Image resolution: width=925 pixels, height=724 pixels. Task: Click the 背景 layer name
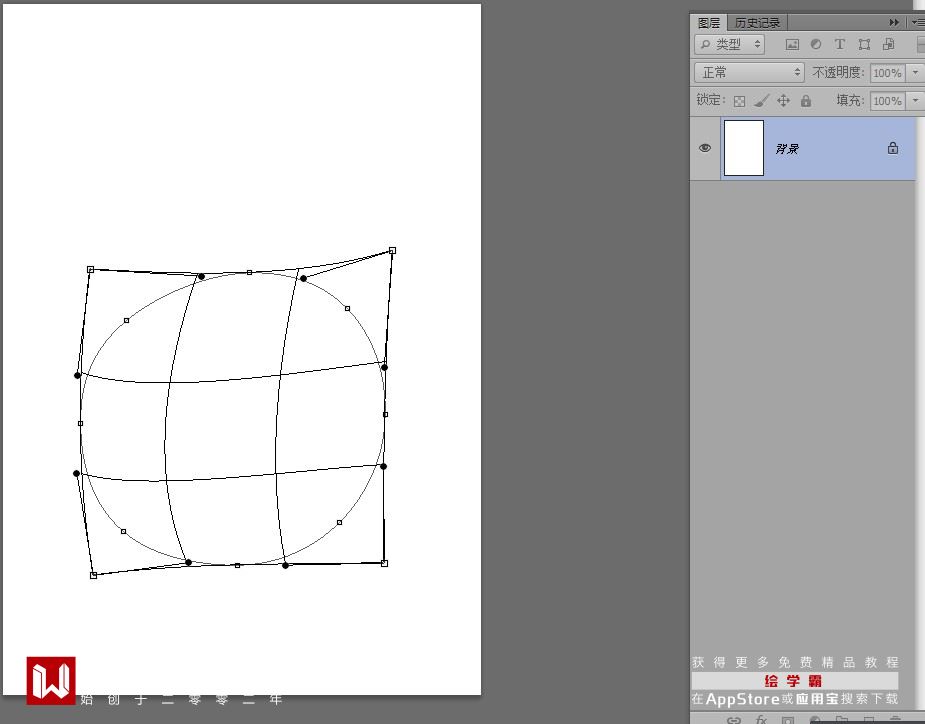787,149
